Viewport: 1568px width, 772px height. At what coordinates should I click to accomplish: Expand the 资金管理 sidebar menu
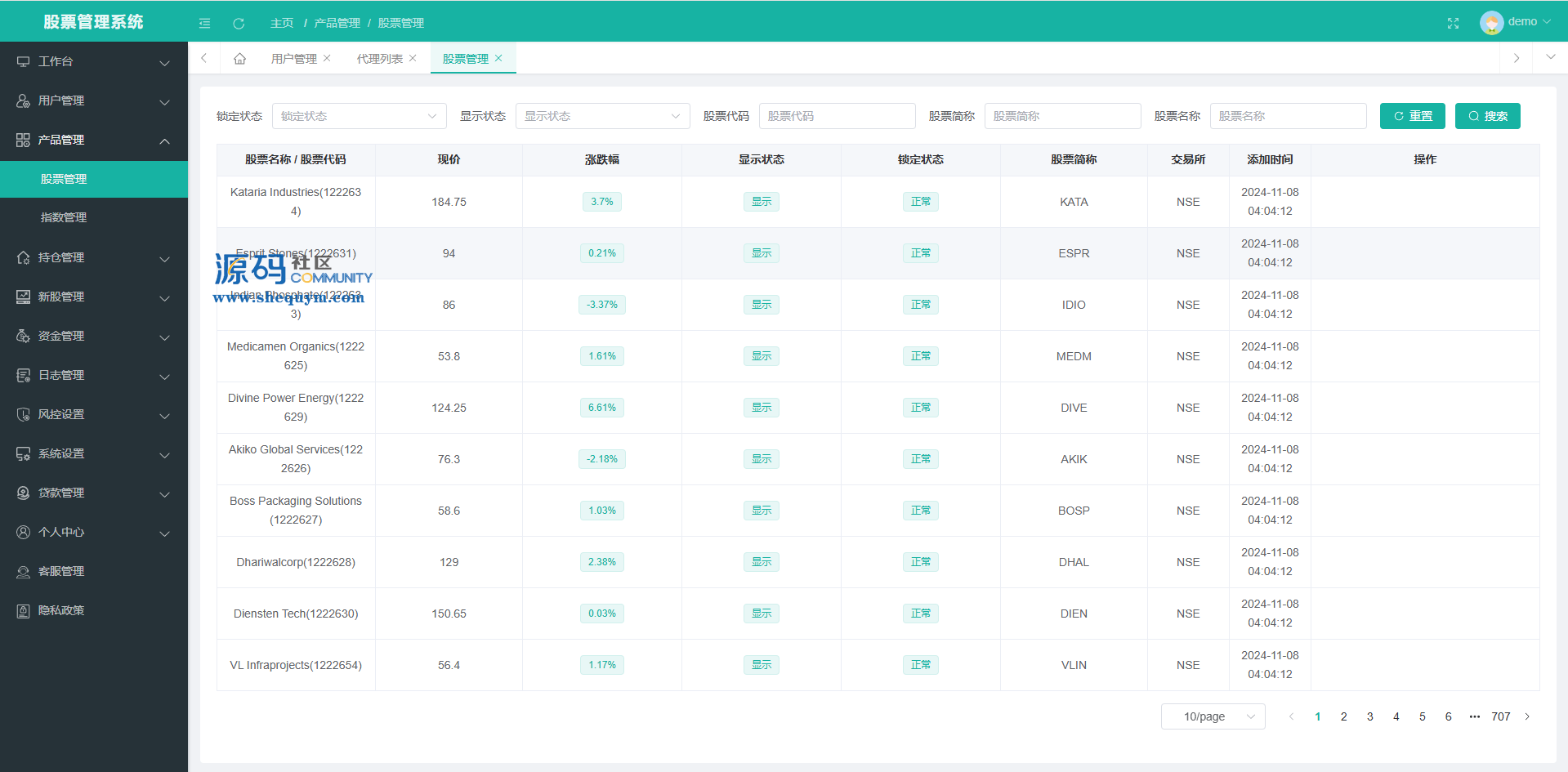[x=94, y=336]
